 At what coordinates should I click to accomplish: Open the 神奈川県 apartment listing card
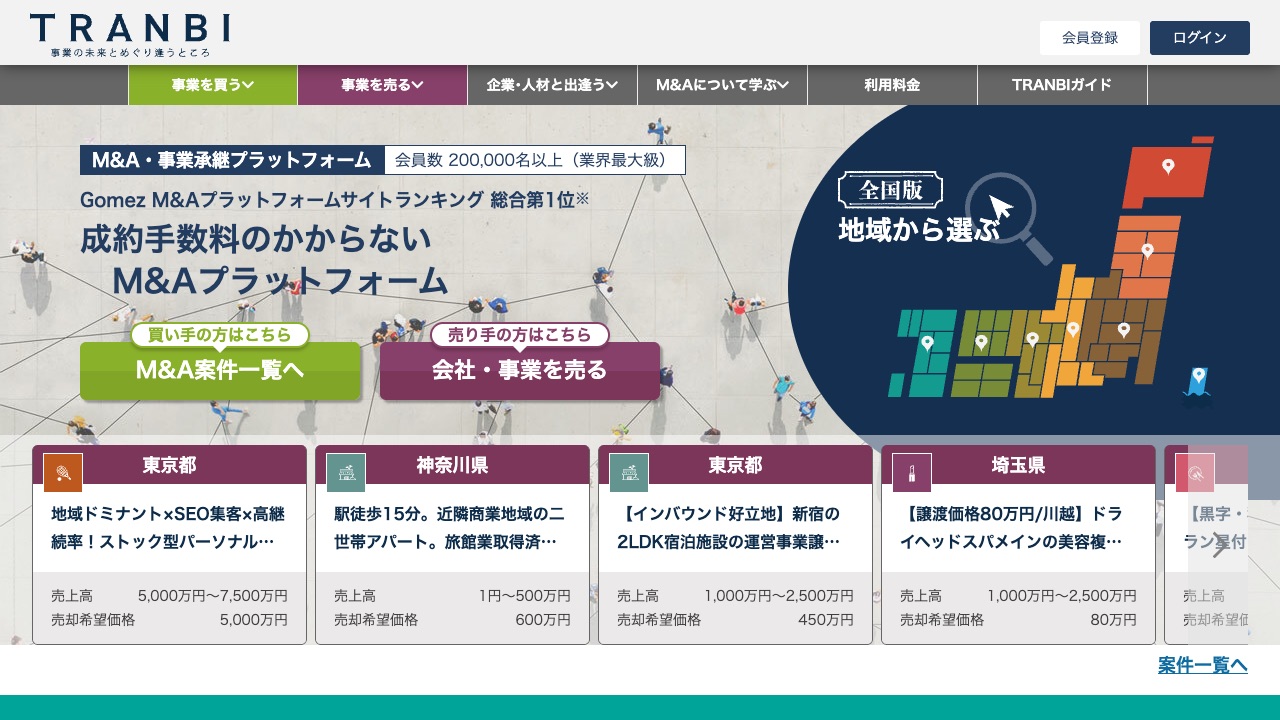pos(453,545)
